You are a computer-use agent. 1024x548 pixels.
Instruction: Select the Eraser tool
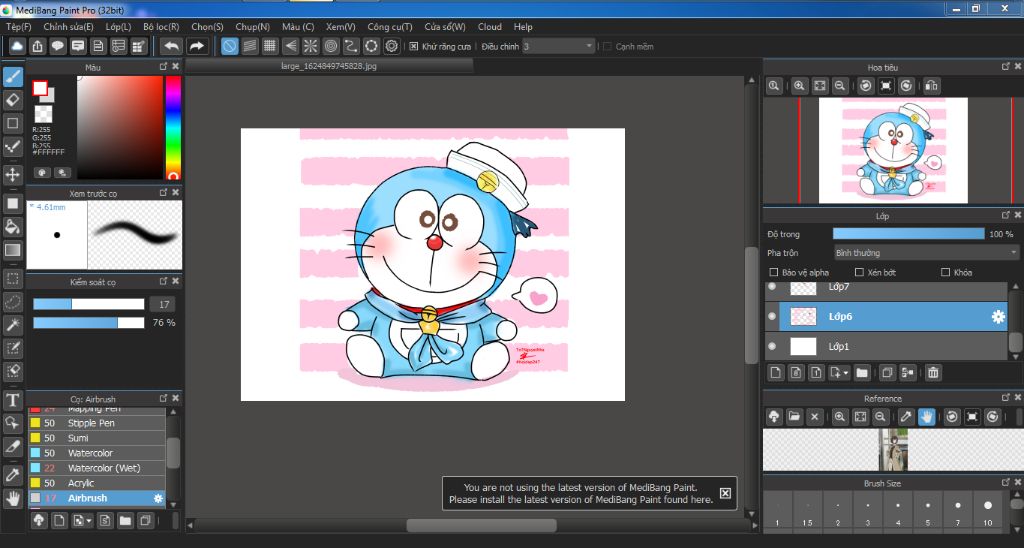pos(12,100)
